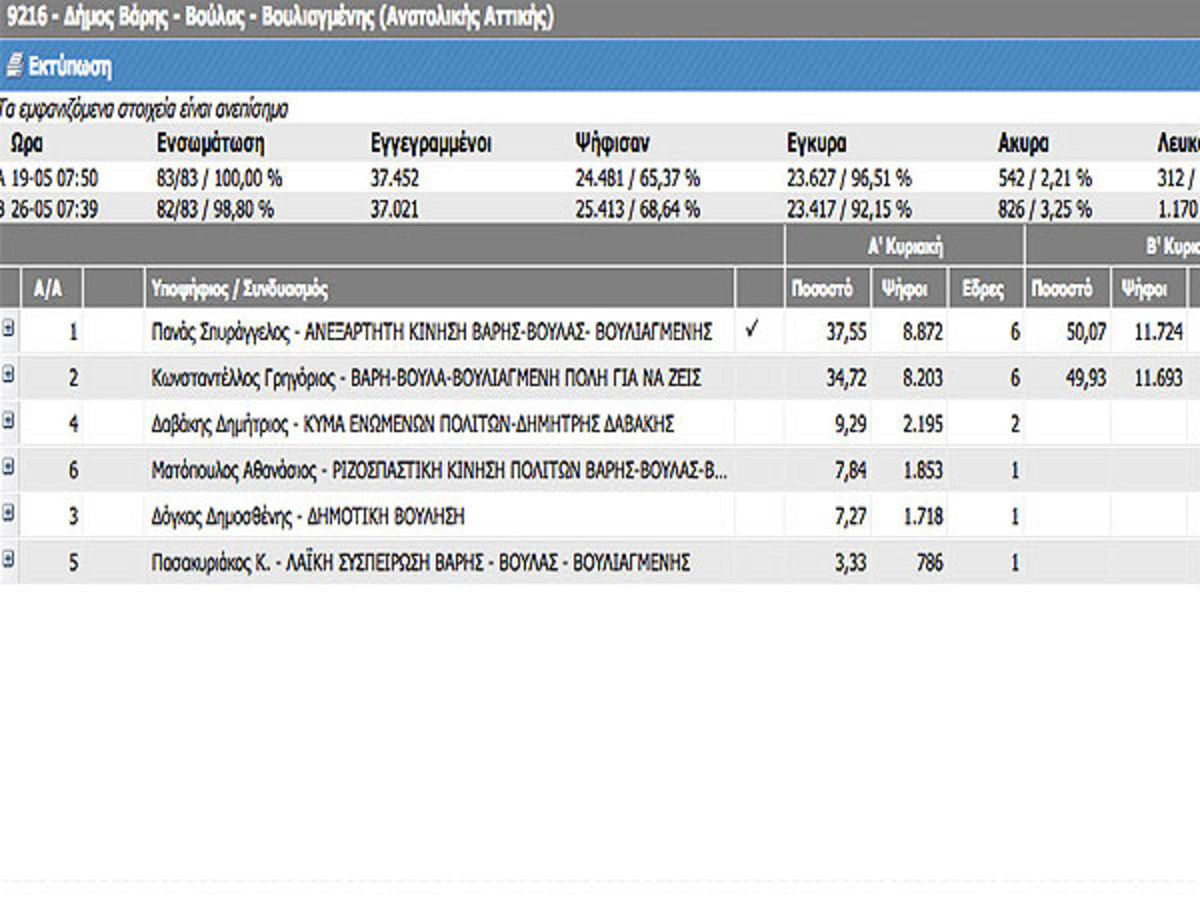Expand row for Πανάς Σπυράγγελος

click(x=9, y=331)
